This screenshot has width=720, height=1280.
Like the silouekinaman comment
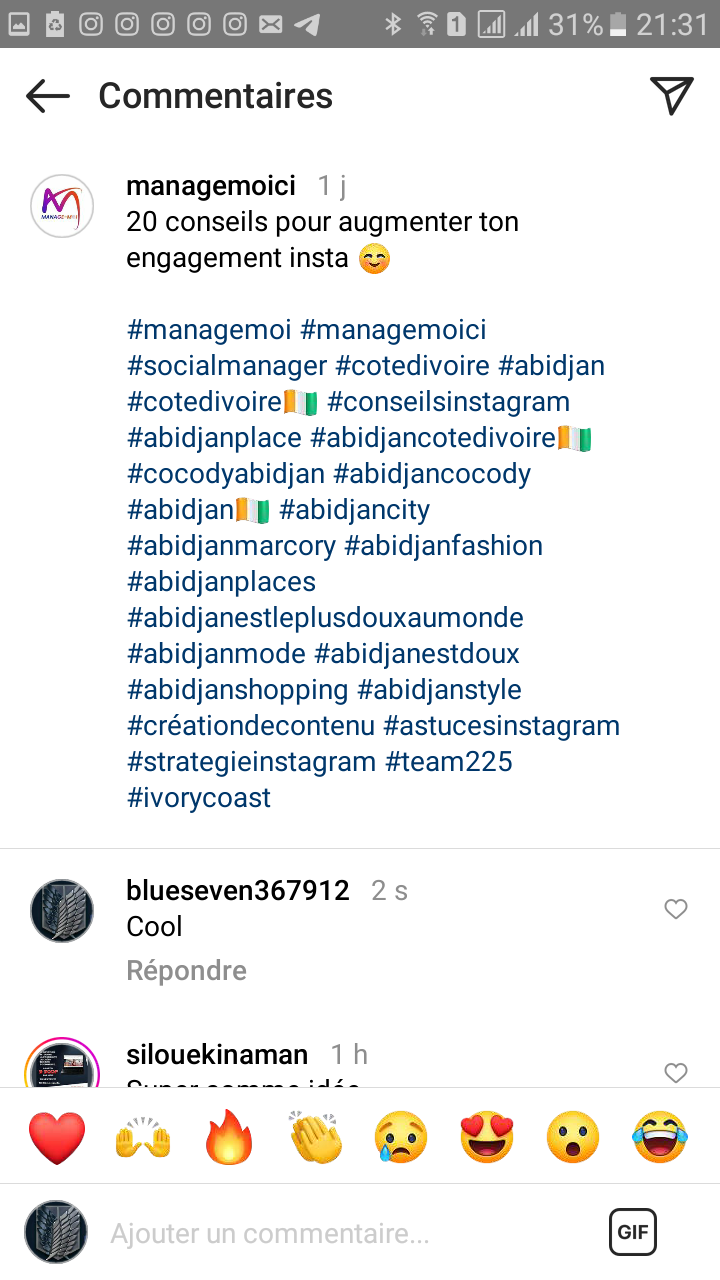pos(676,1073)
